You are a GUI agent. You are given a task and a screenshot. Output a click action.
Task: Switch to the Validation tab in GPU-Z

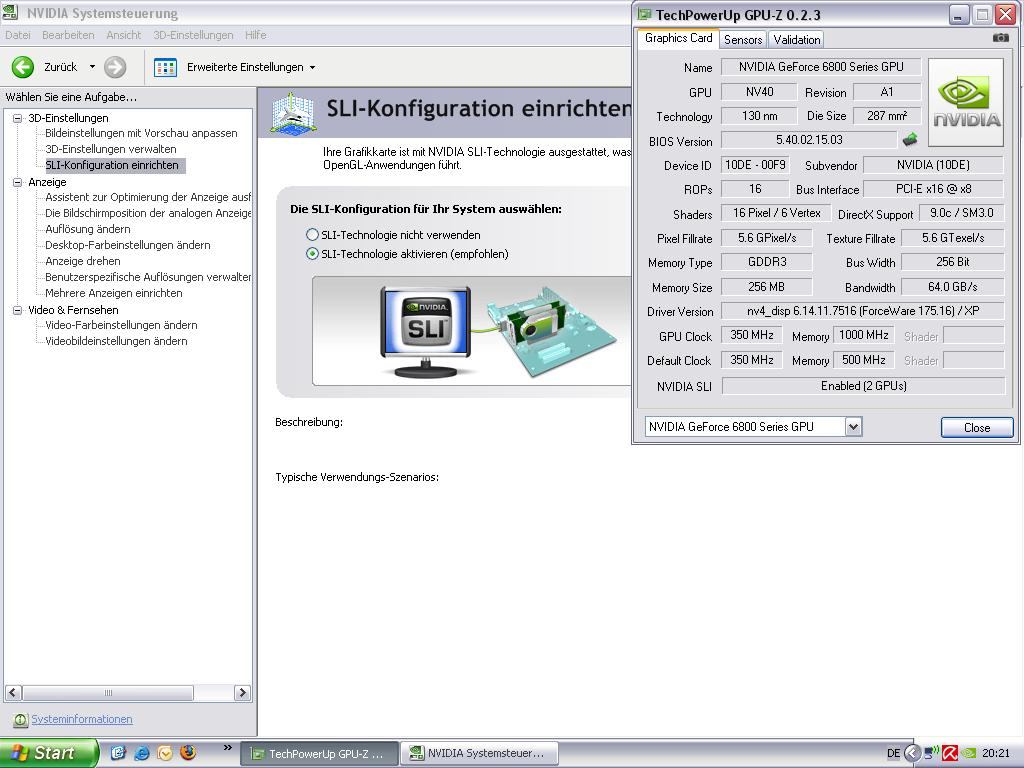point(796,40)
